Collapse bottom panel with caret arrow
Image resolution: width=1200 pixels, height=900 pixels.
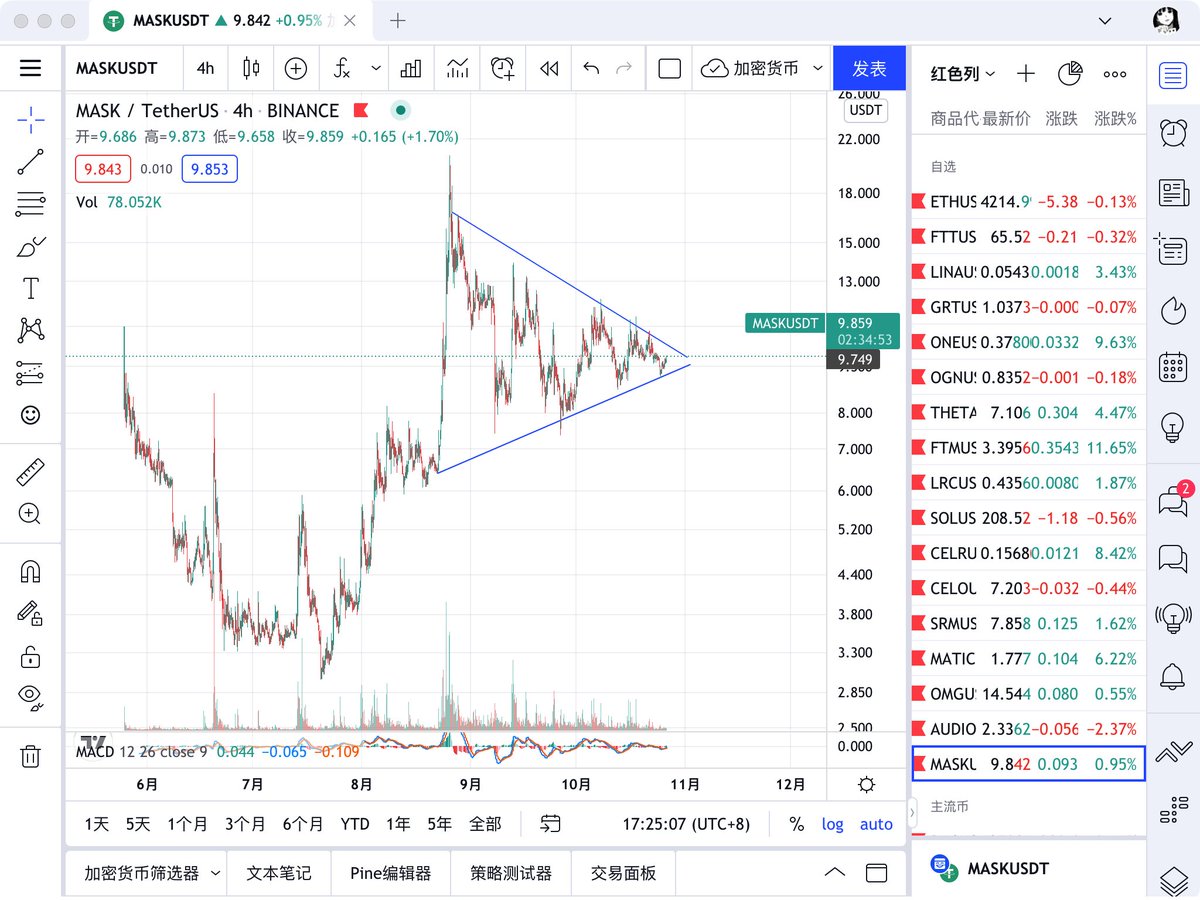[834, 873]
